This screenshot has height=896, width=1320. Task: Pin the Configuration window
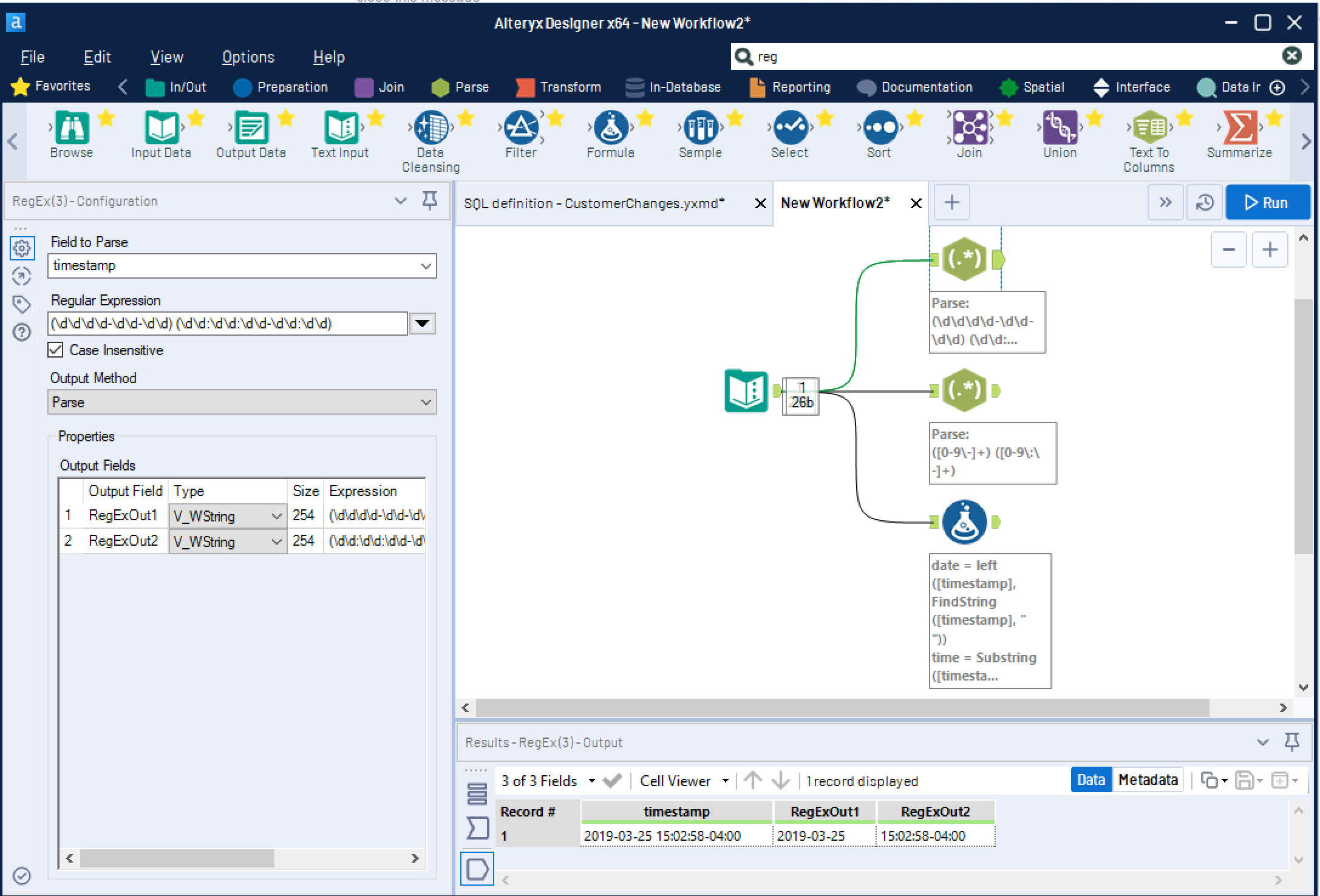click(430, 200)
